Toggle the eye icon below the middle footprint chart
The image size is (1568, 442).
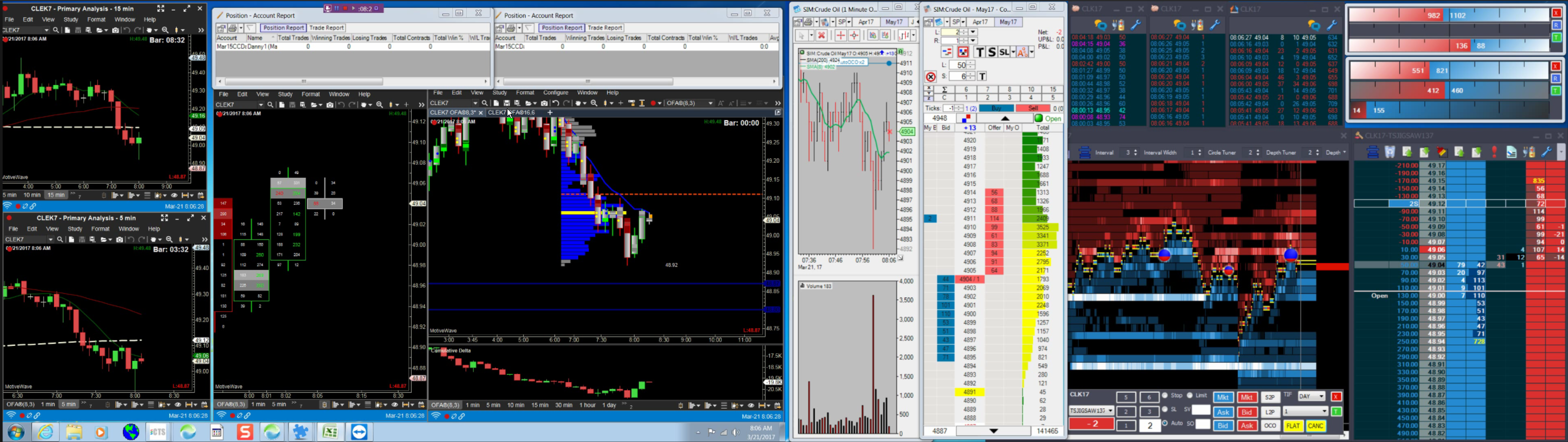tap(394, 405)
